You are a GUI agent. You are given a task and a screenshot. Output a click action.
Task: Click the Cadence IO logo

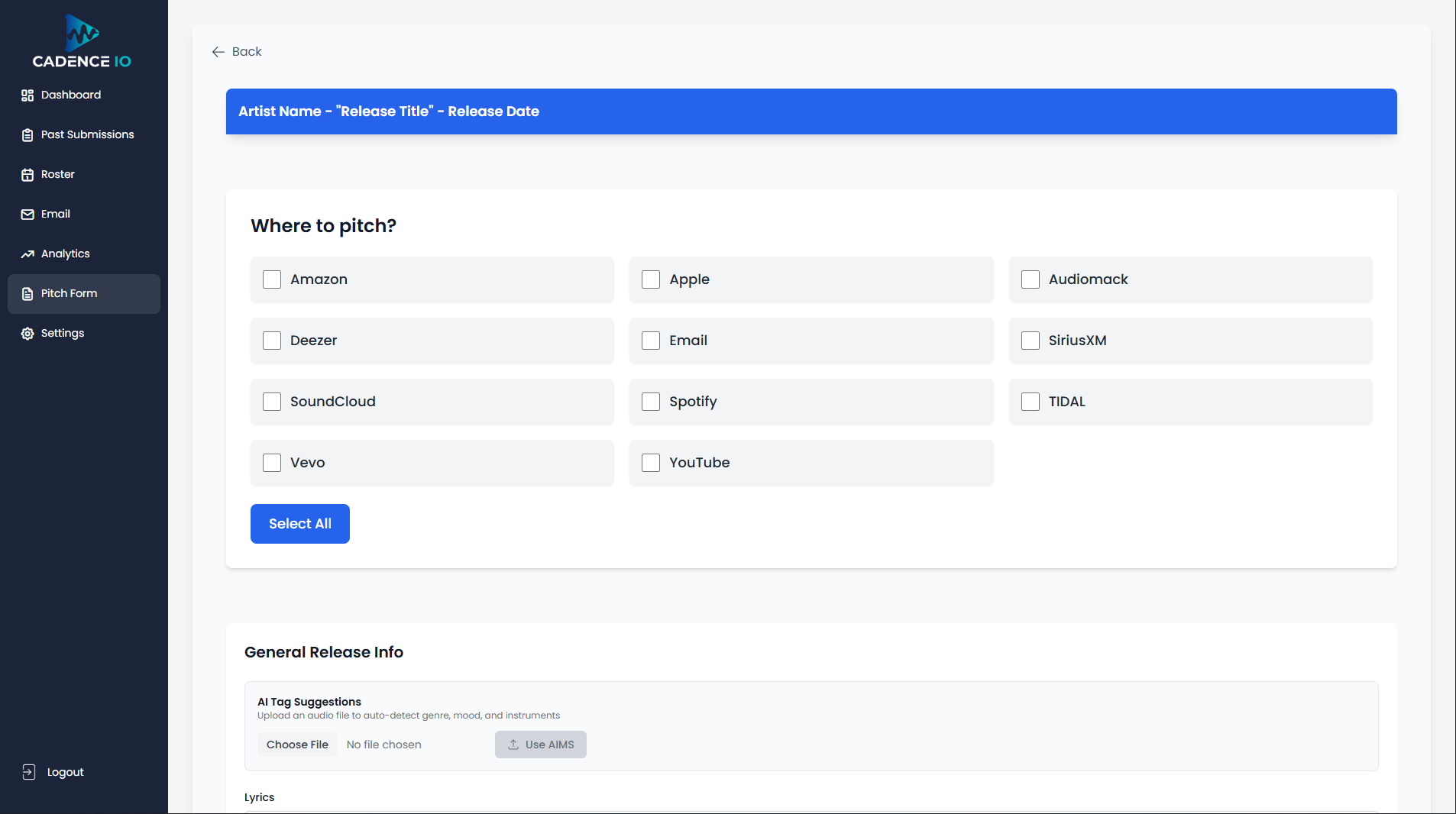82,42
